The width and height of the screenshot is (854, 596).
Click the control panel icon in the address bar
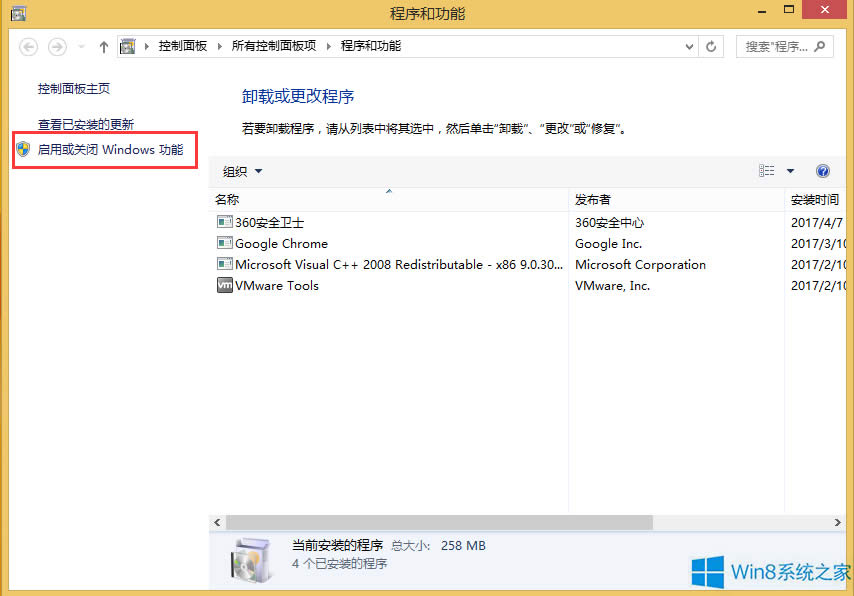127,46
